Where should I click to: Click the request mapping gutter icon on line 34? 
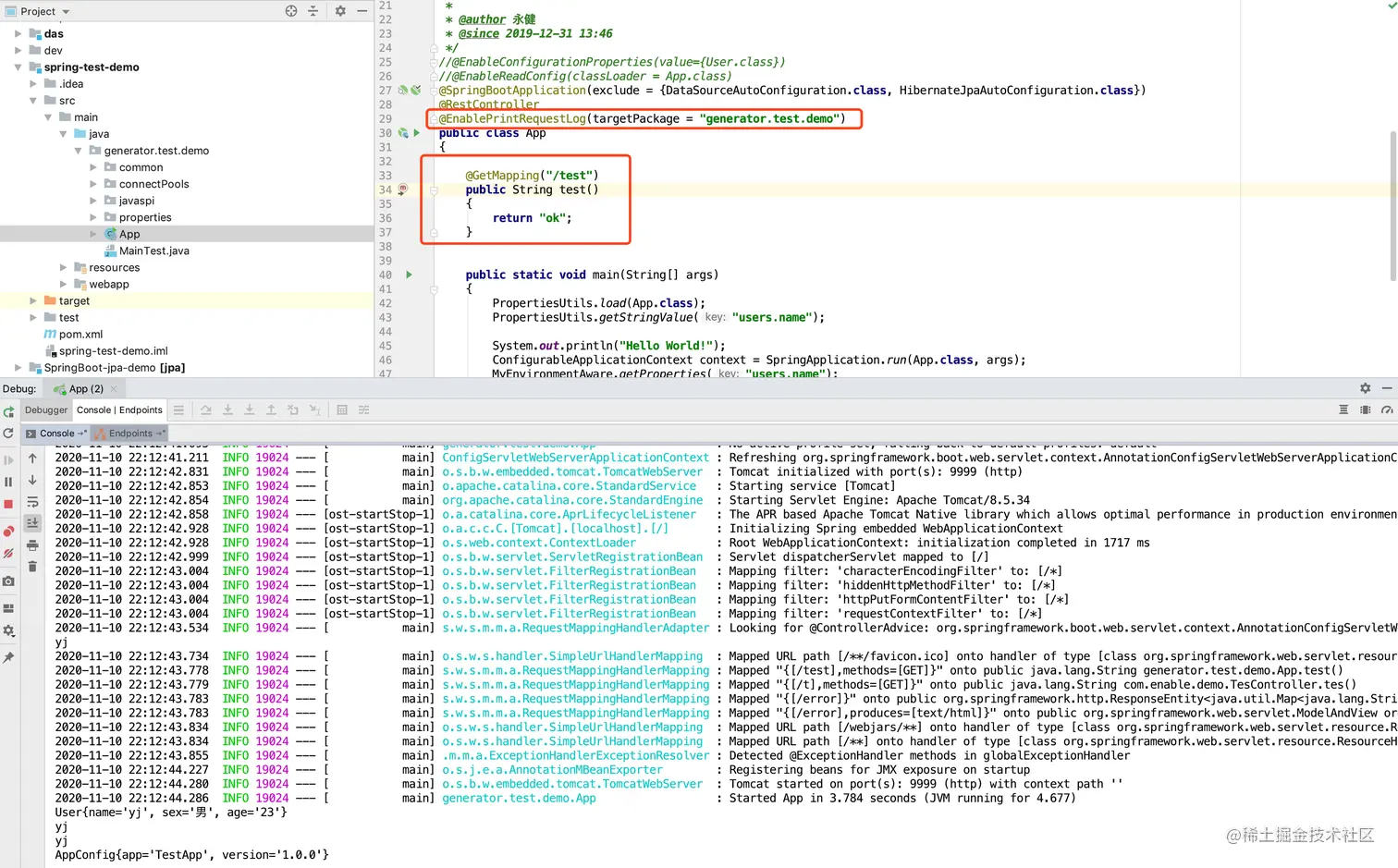click(403, 189)
